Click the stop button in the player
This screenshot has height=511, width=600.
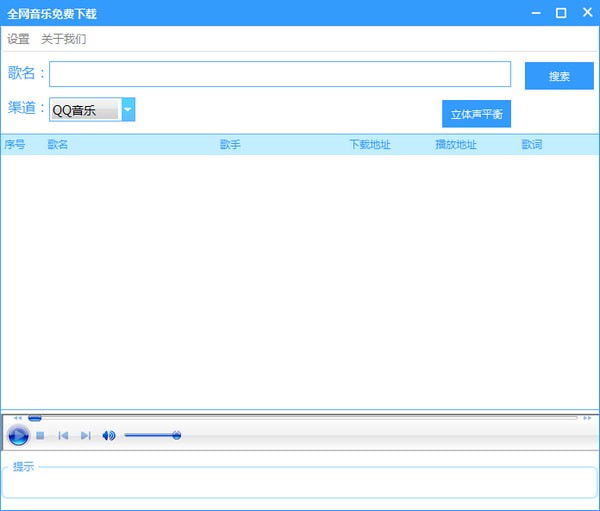[40, 436]
